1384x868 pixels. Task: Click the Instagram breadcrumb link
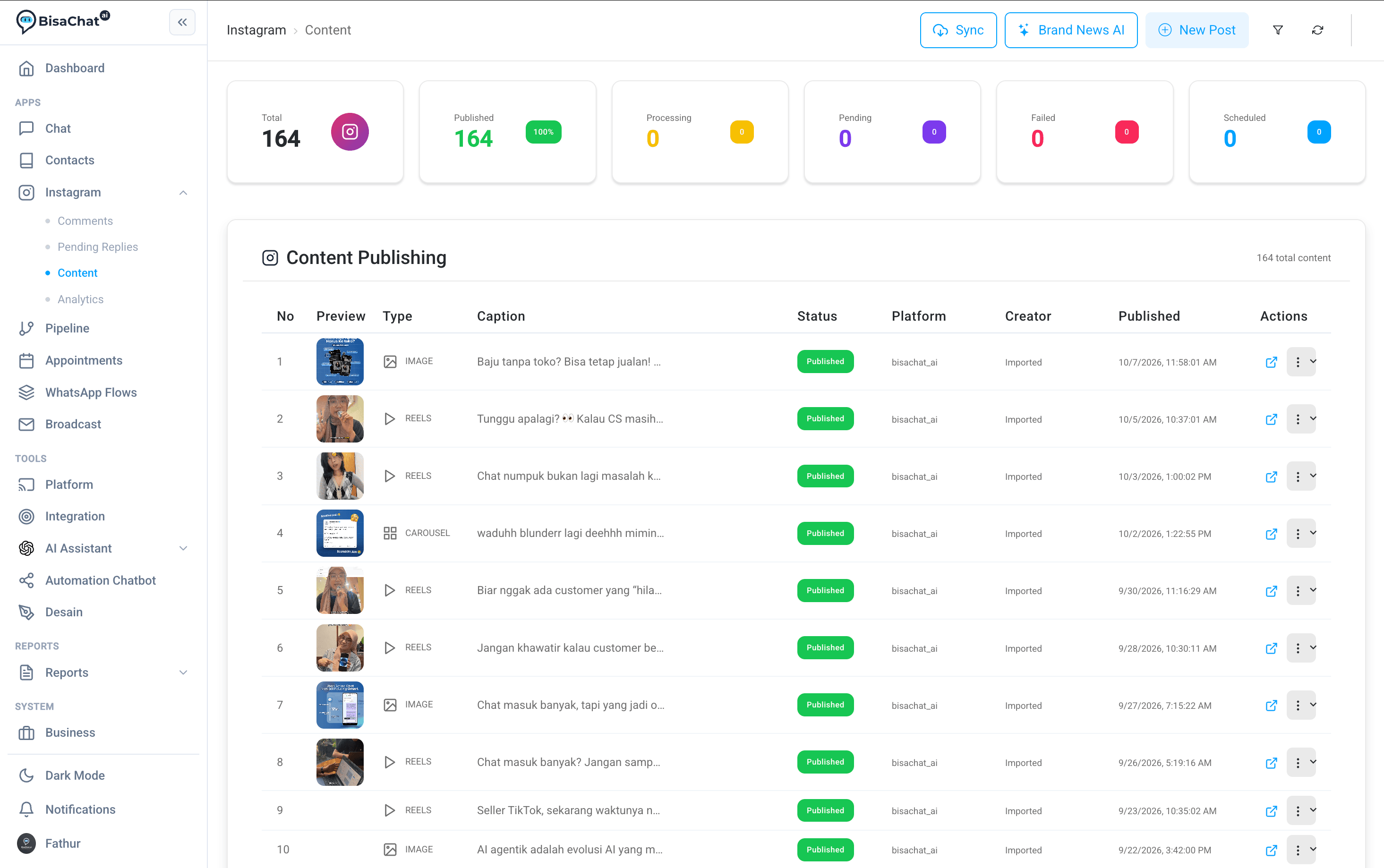pyautogui.click(x=256, y=30)
